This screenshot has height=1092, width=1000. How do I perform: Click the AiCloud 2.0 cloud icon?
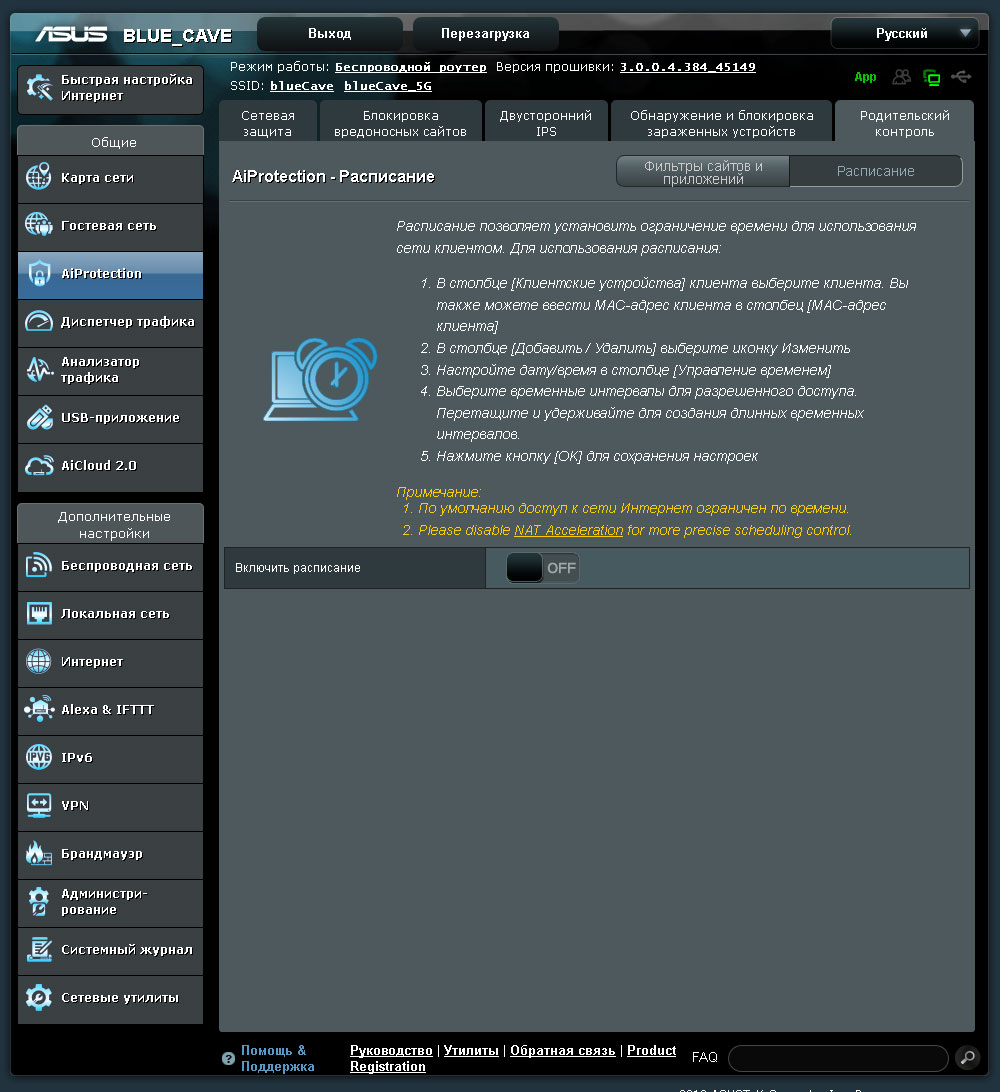point(39,465)
